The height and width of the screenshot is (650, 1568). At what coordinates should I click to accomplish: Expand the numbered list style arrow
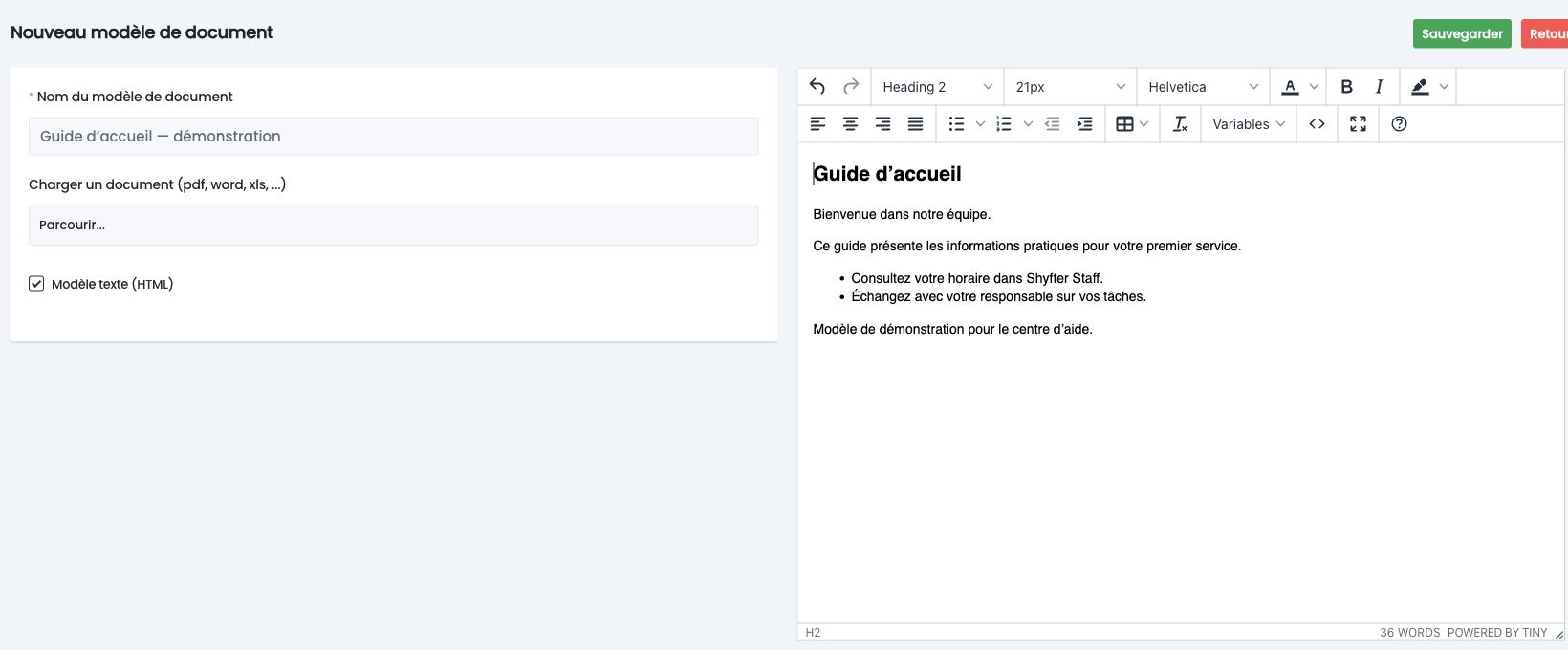[1027, 123]
